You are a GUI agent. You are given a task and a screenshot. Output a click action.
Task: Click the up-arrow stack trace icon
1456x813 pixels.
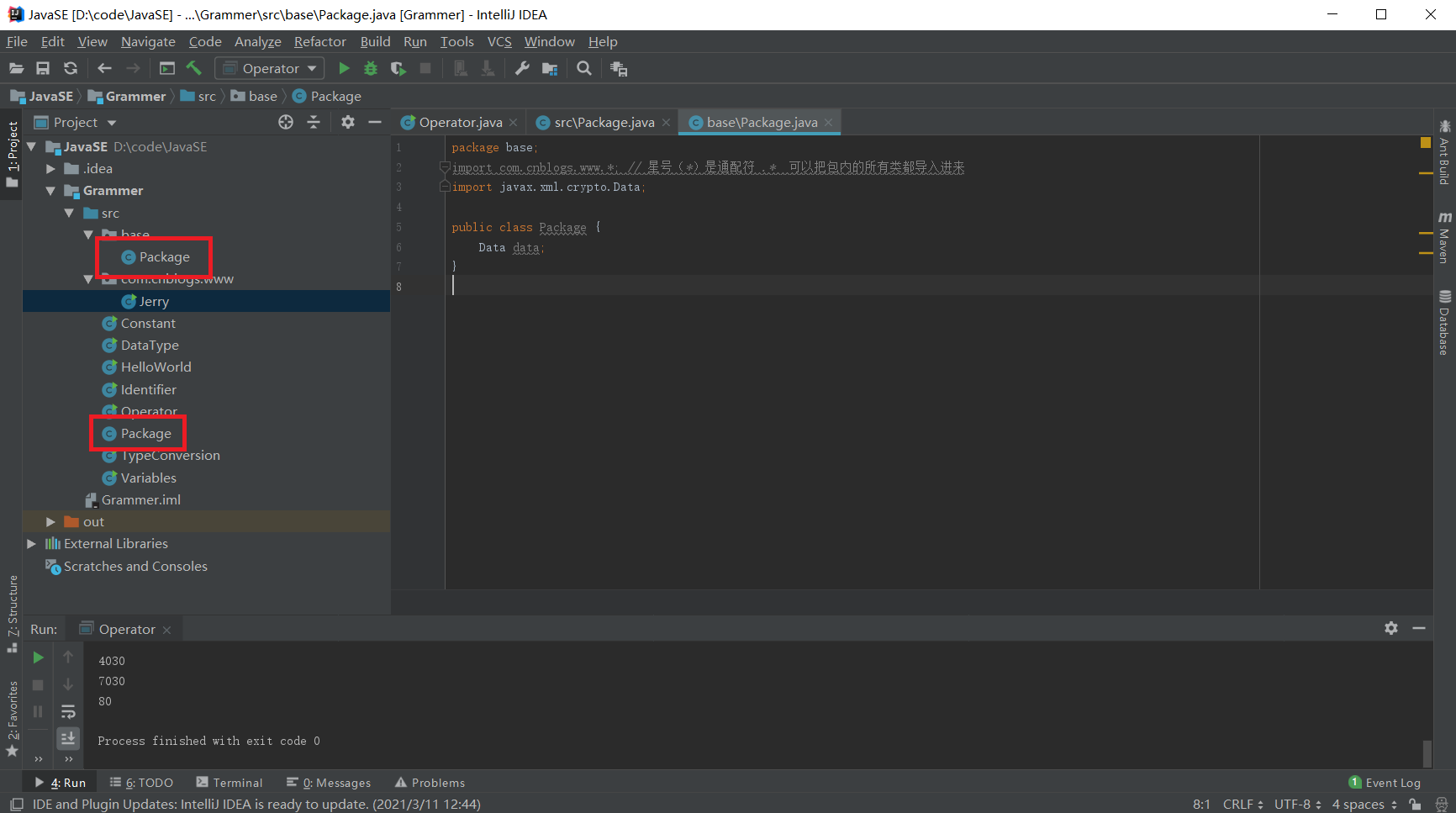[68, 657]
